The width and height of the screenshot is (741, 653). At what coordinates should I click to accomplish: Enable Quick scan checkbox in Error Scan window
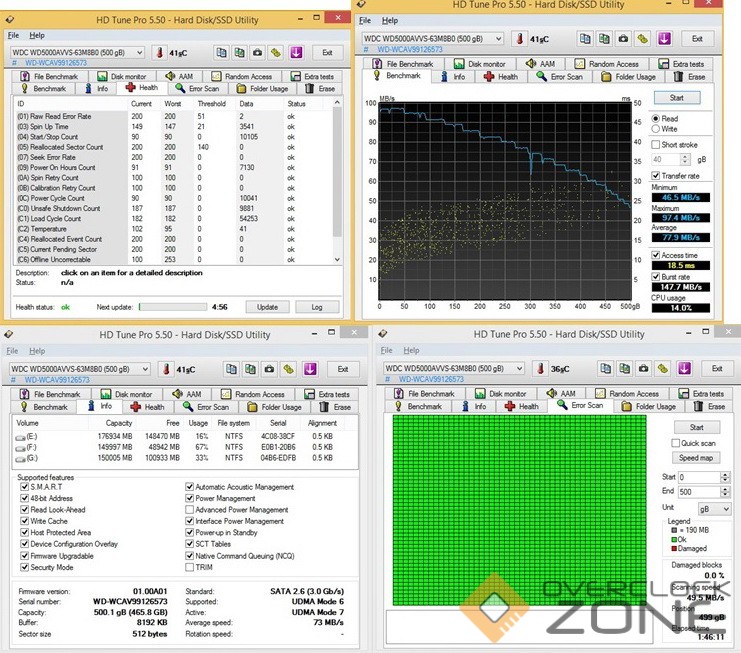coord(675,443)
